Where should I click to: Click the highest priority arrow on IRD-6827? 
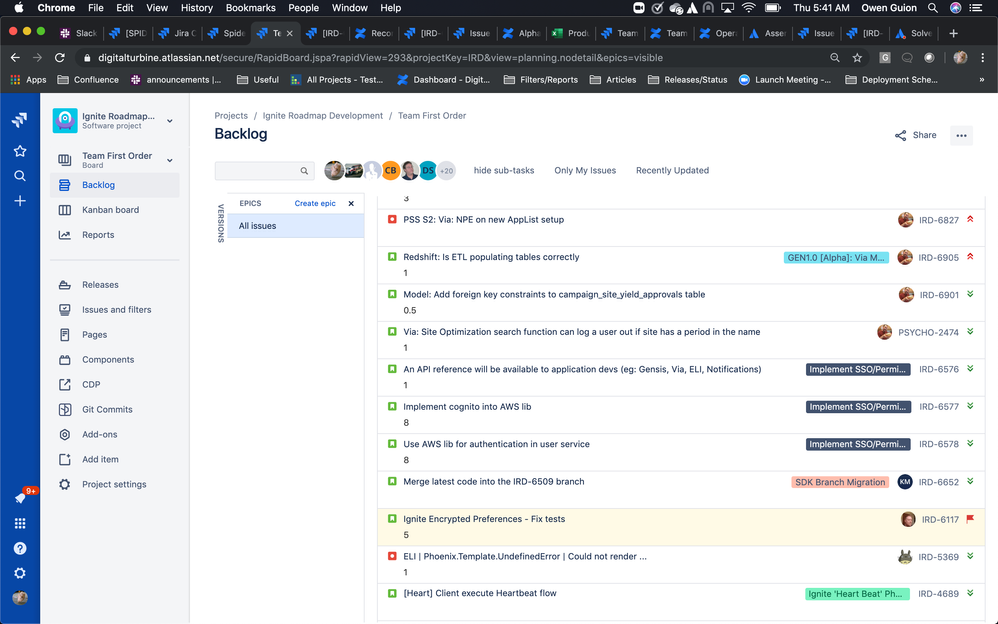970,219
